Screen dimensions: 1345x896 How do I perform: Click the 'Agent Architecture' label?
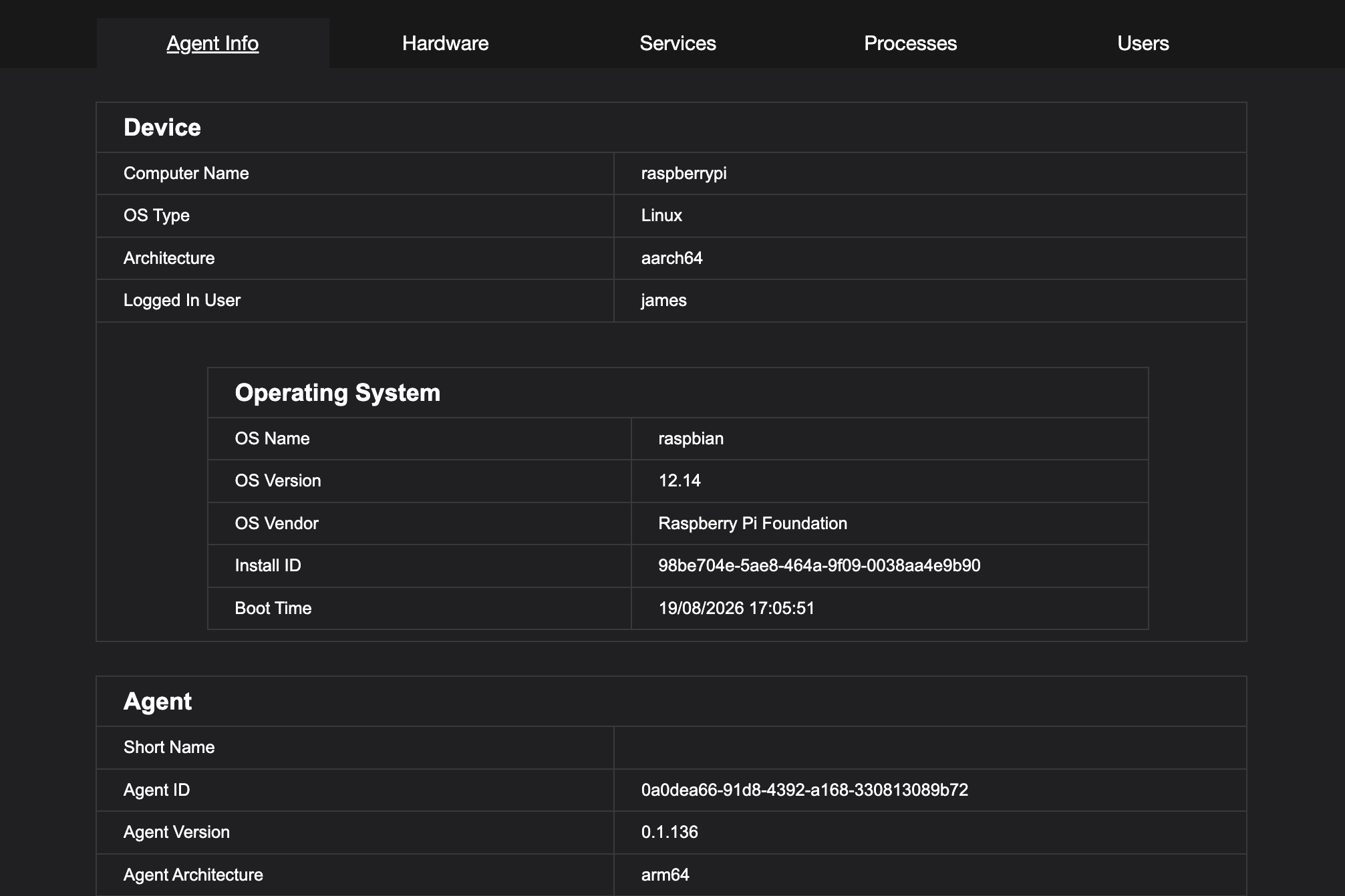(x=193, y=875)
